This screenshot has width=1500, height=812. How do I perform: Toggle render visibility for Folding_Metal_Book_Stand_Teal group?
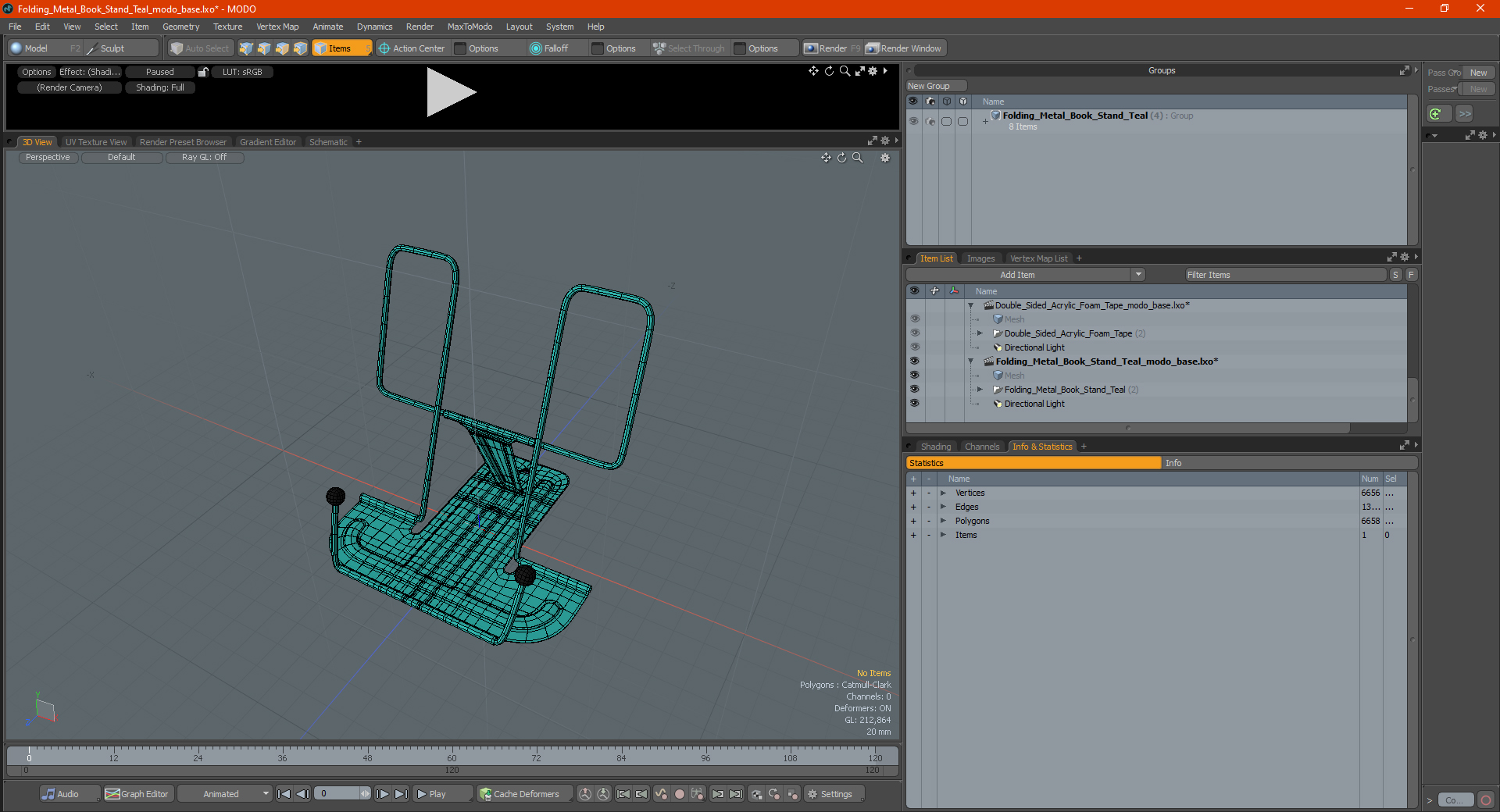(930, 121)
